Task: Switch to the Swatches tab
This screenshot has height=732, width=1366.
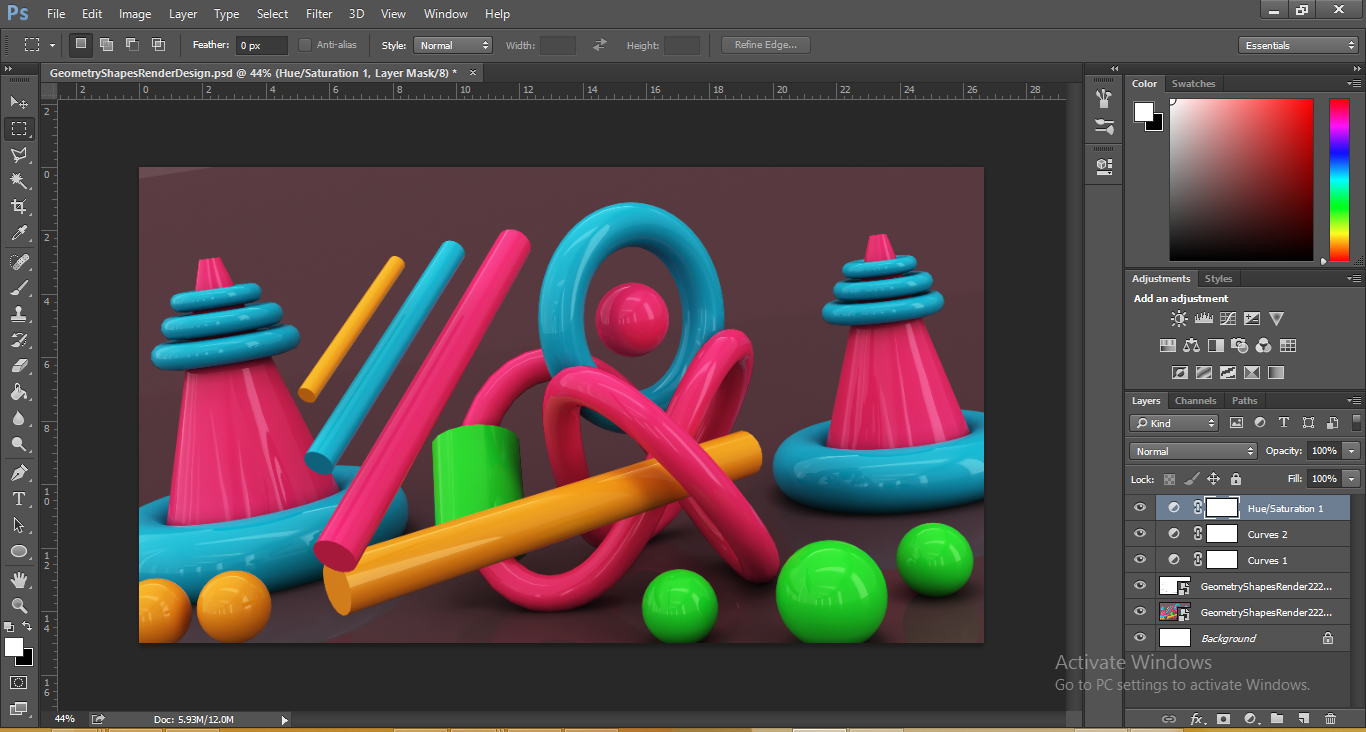Action: pos(1193,84)
